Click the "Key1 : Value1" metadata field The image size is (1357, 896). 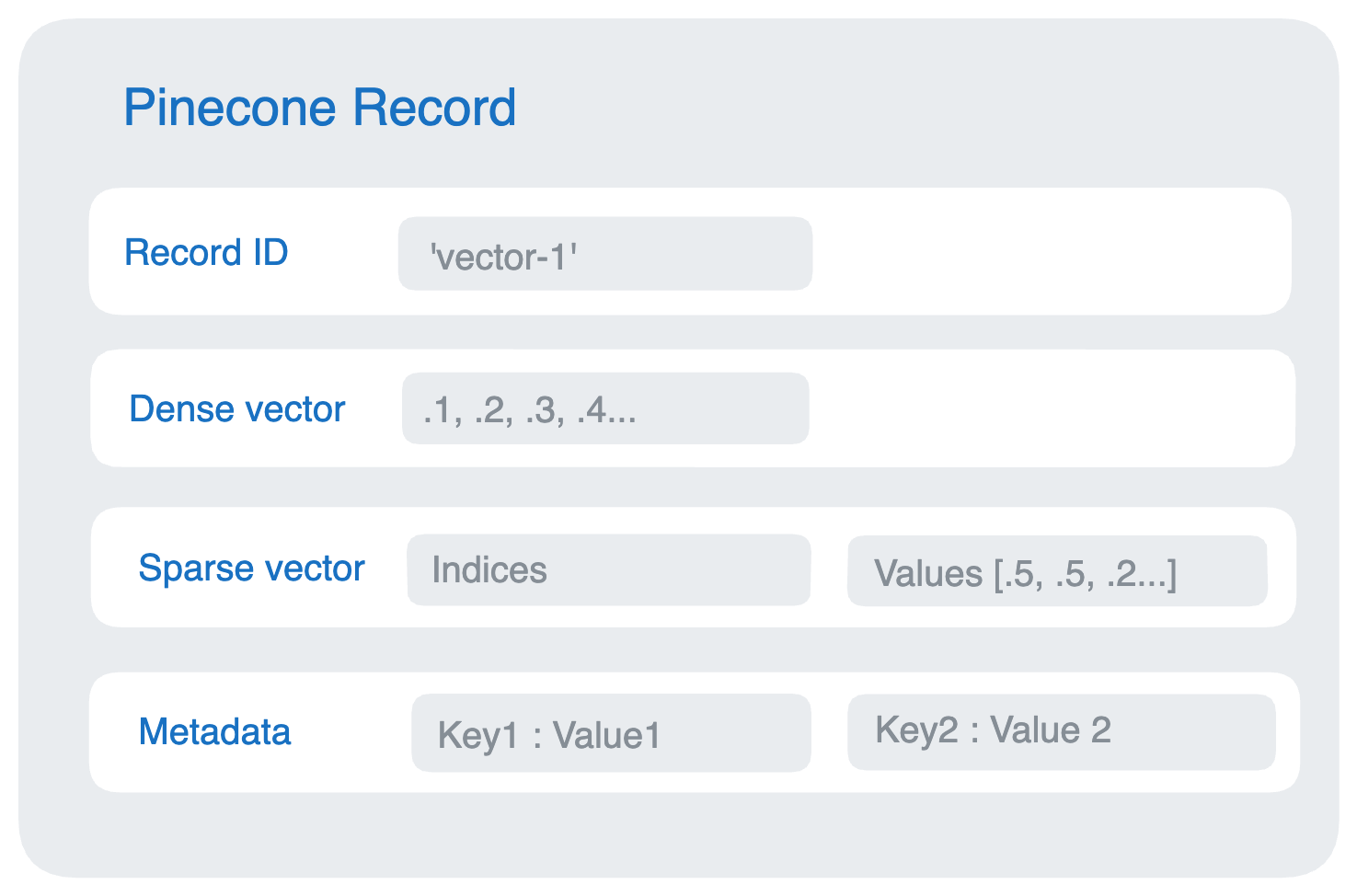pyautogui.click(x=610, y=733)
